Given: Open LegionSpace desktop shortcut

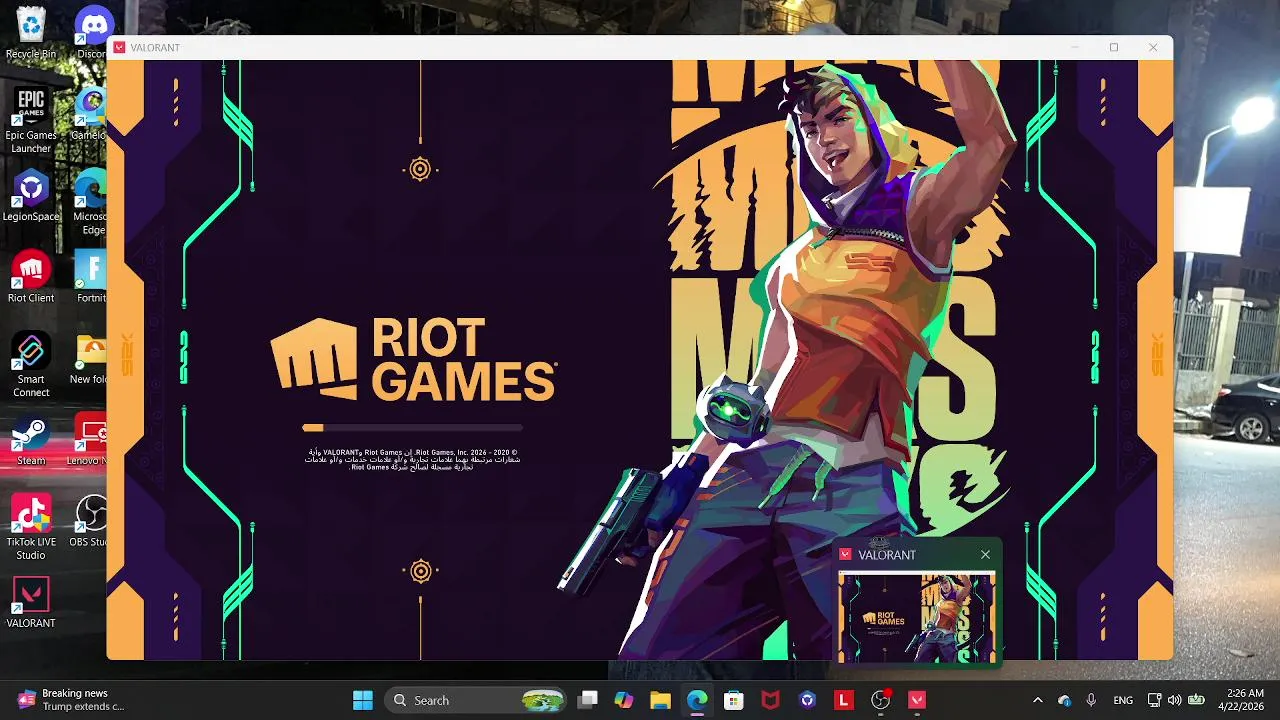Looking at the screenshot, I should [31, 195].
